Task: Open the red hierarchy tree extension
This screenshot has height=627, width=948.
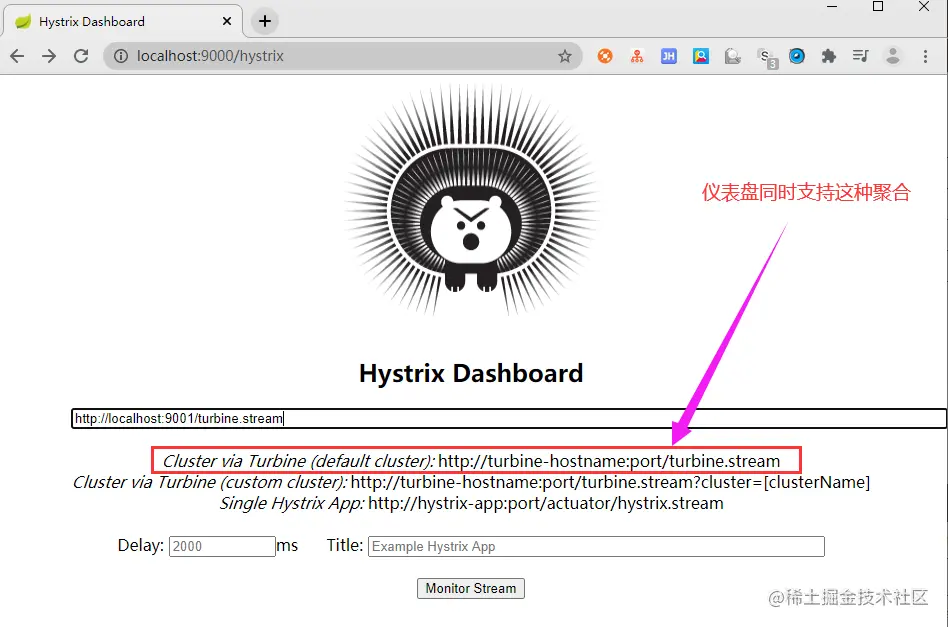Action: [x=637, y=56]
